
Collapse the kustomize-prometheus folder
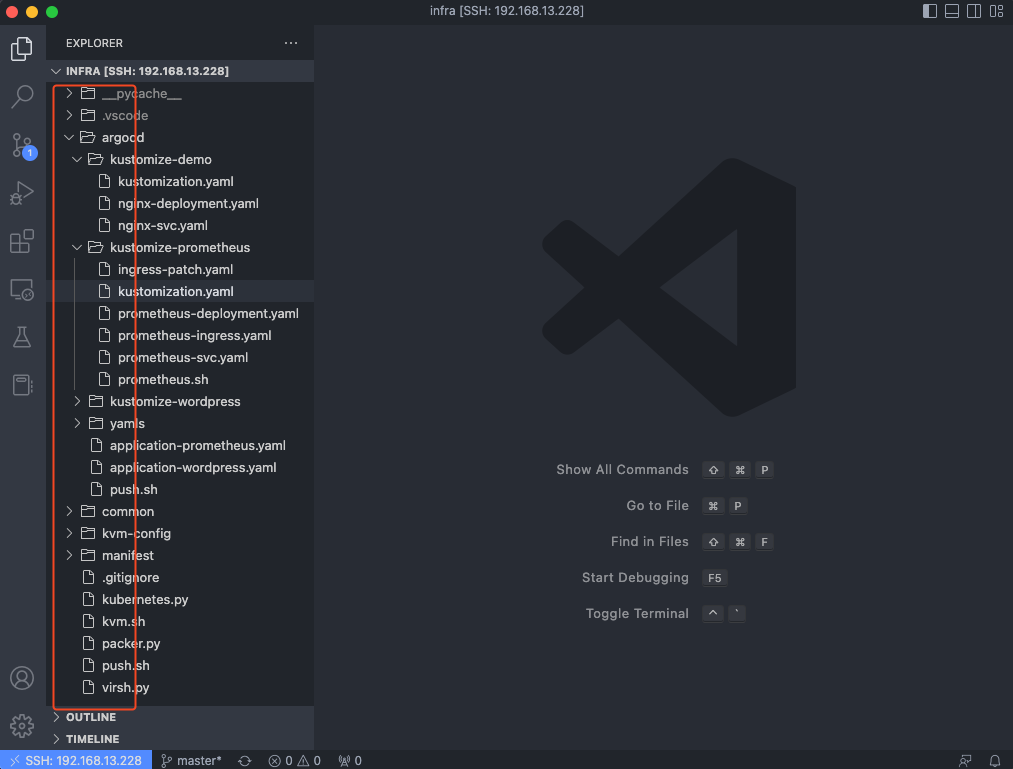[x=180, y=248]
